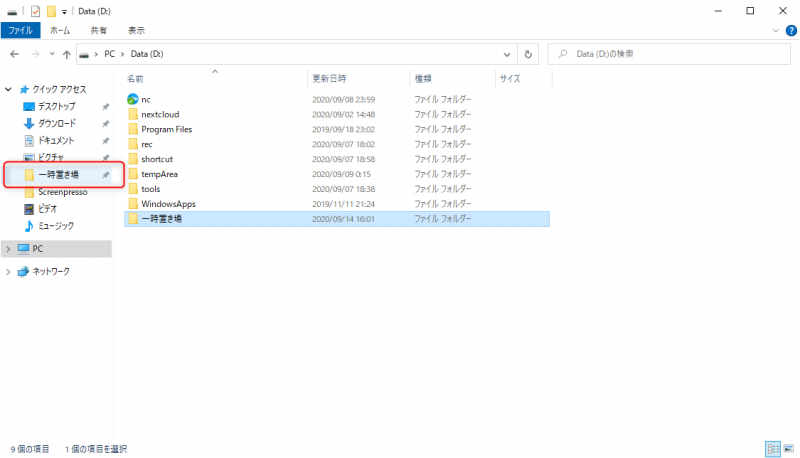Open Screenpresso in the navigation pane
The width and height of the screenshot is (800, 458).
62,192
